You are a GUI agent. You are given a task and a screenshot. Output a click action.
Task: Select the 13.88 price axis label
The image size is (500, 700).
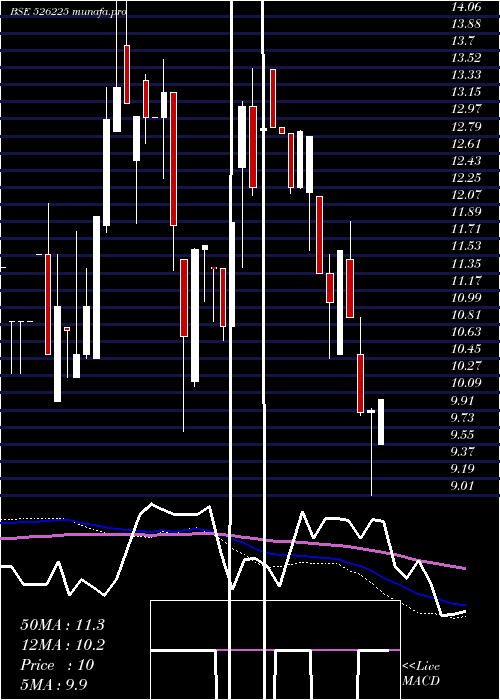pyautogui.click(x=466, y=24)
